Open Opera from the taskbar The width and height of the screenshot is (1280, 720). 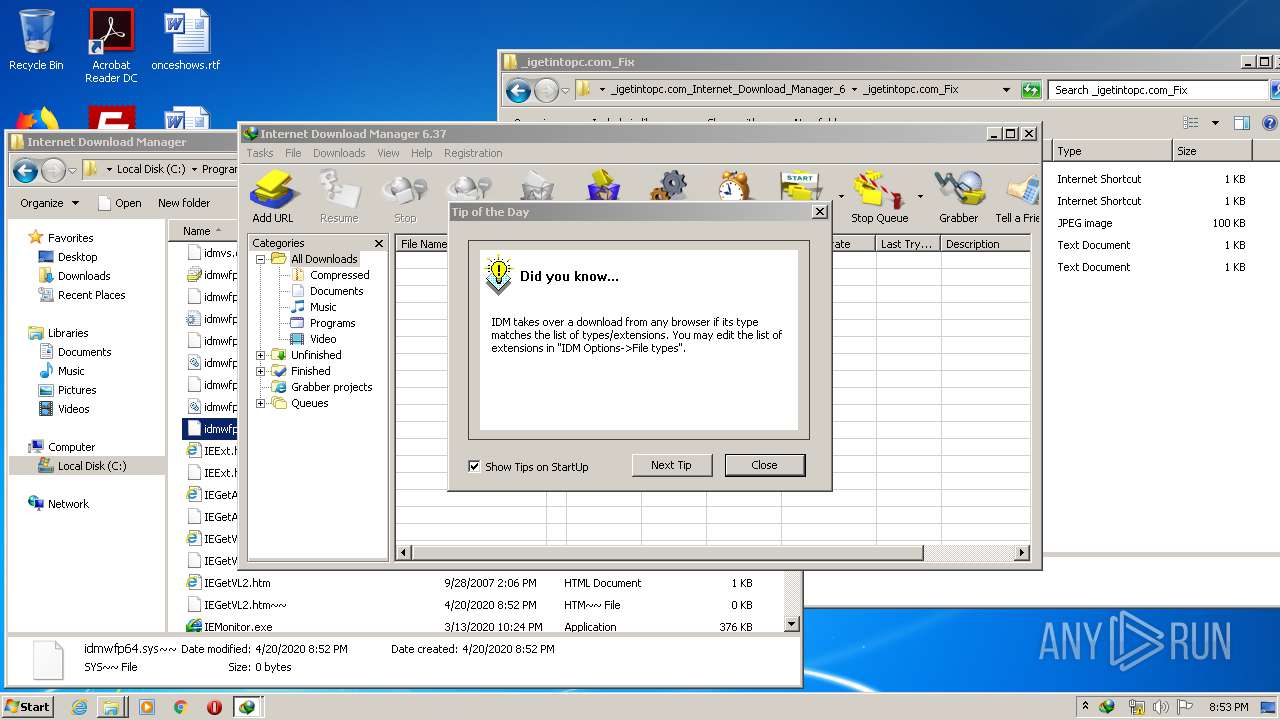pos(214,707)
